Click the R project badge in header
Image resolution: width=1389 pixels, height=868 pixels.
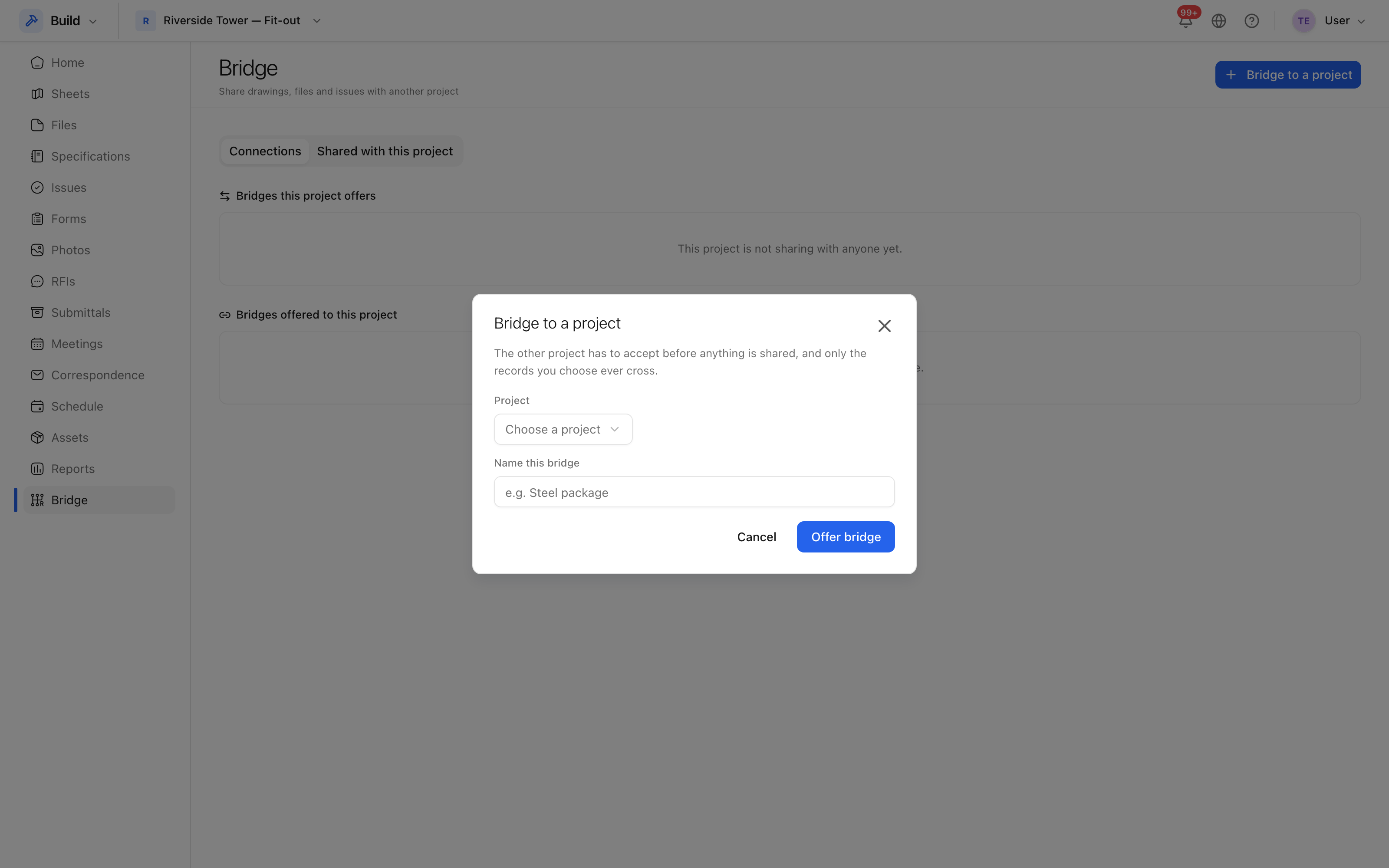click(146, 21)
